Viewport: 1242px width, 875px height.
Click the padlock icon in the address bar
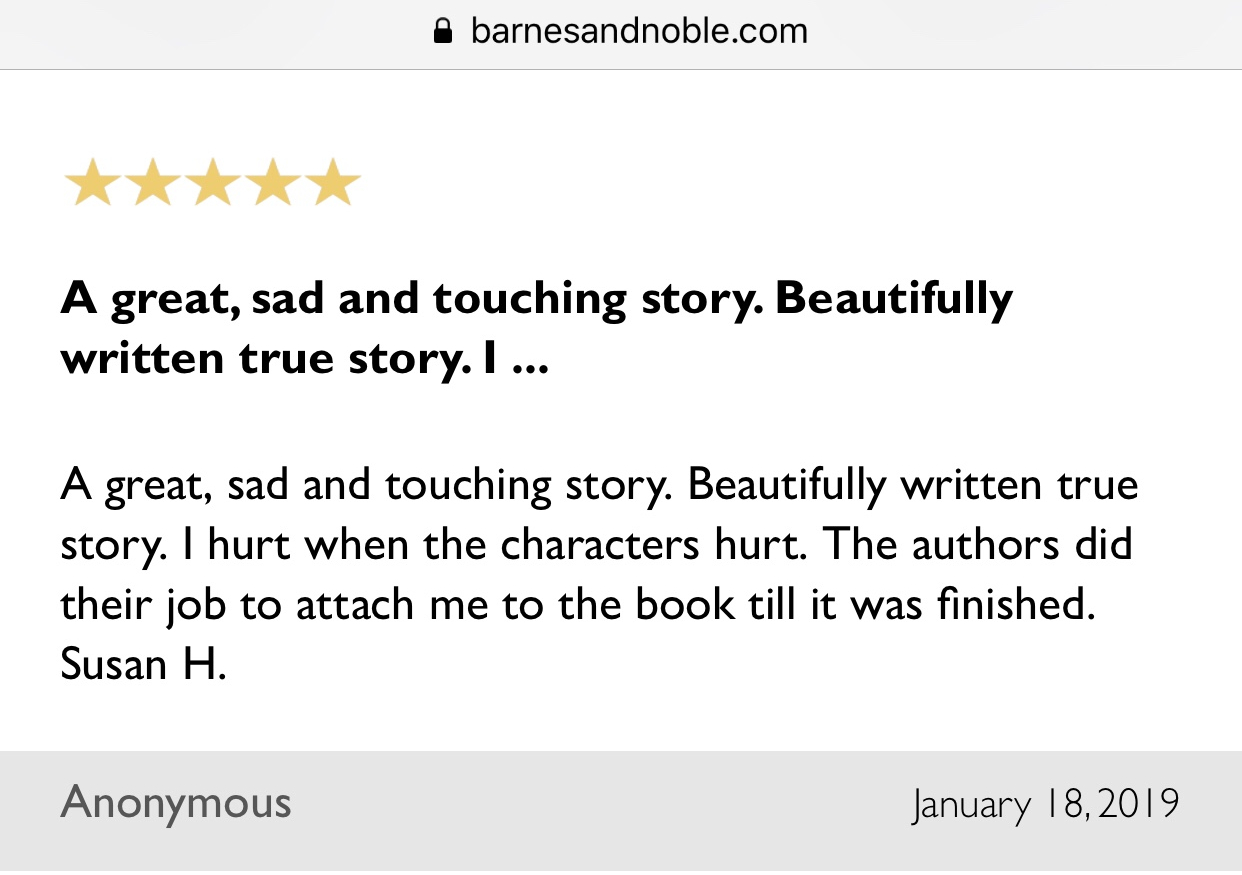tap(442, 32)
